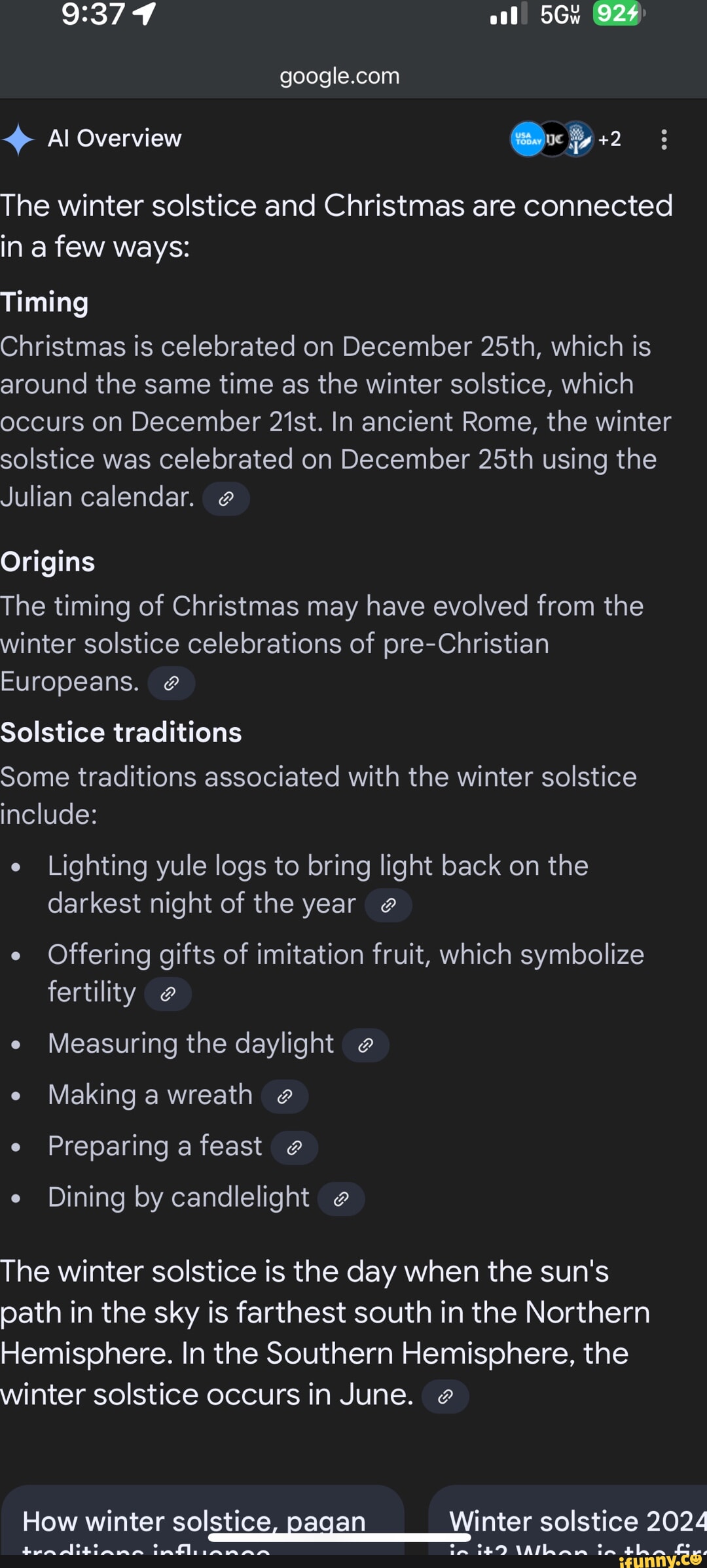Open citation beside Measuring the daylight
The image size is (707, 1568).
pyautogui.click(x=366, y=1044)
